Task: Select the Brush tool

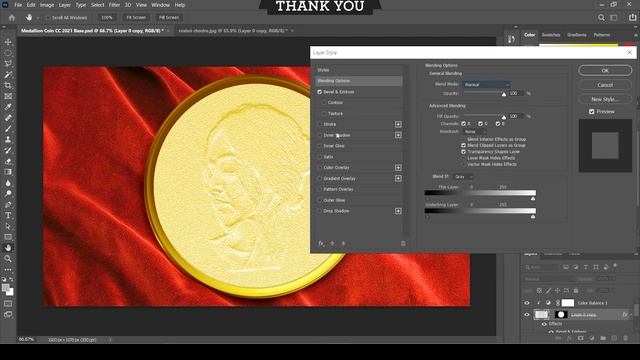Action: [x=8, y=129]
